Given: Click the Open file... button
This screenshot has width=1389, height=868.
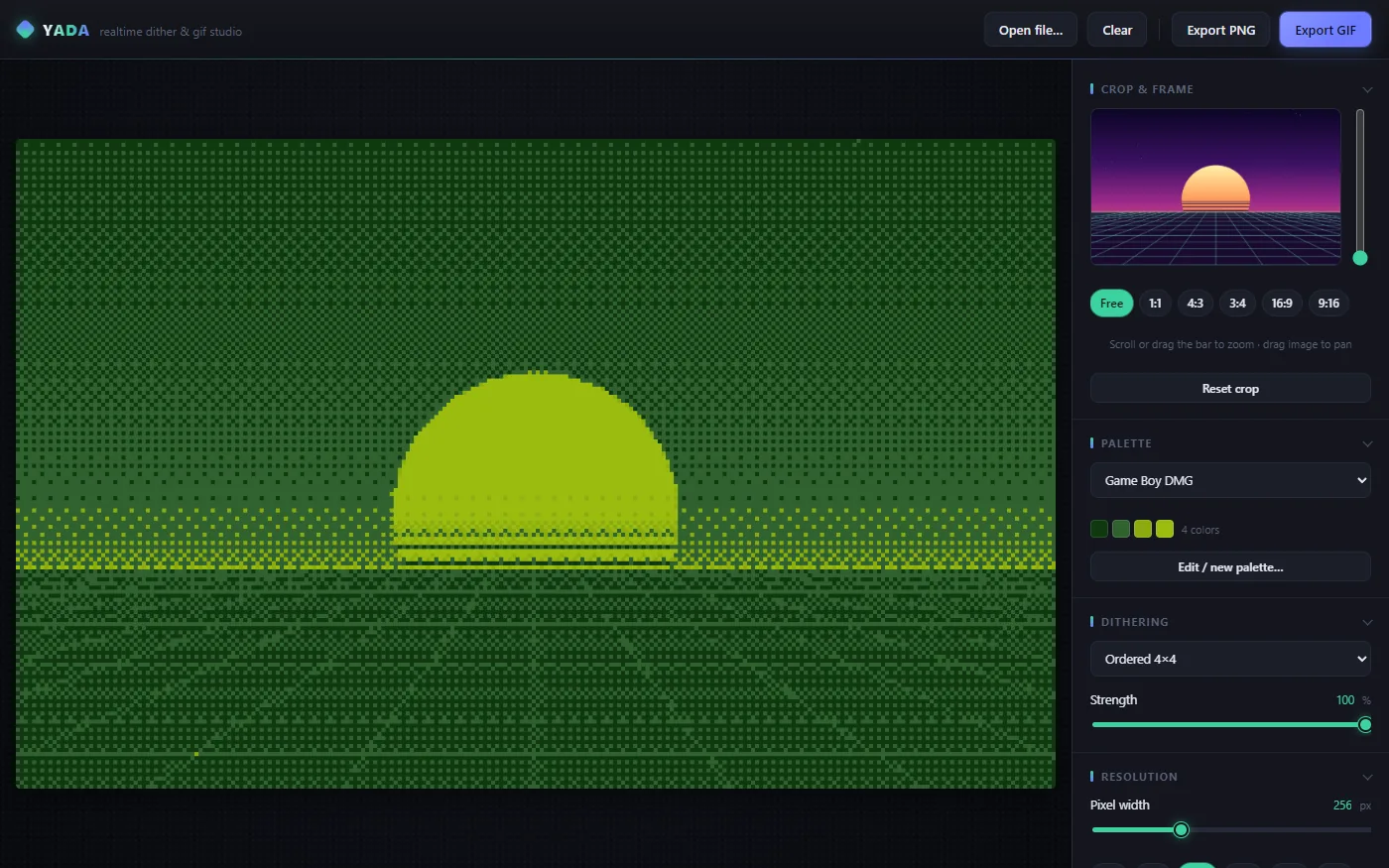Looking at the screenshot, I should (x=1031, y=30).
